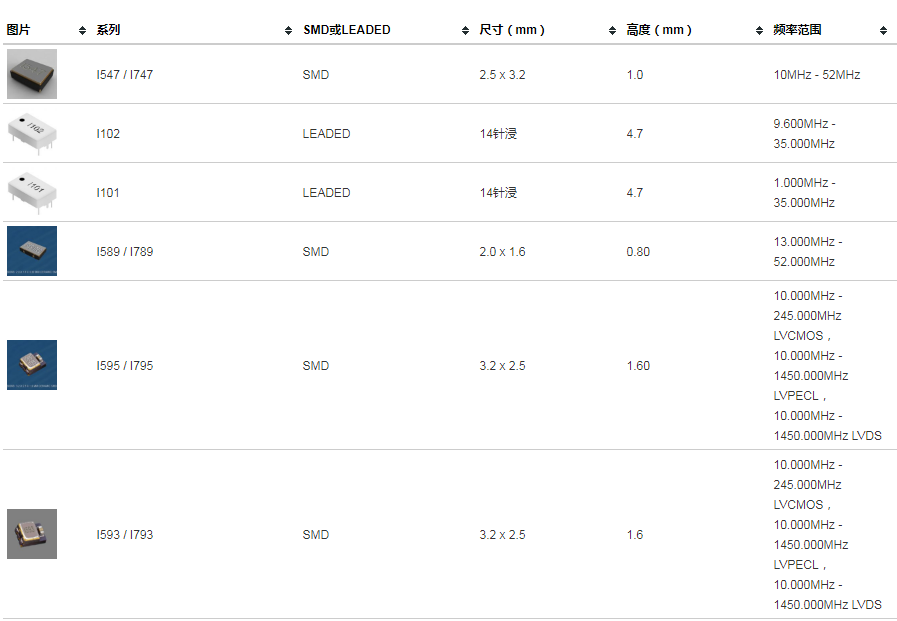The height and width of the screenshot is (621, 897).
Task: Open the I101 series link
Action: (x=108, y=193)
